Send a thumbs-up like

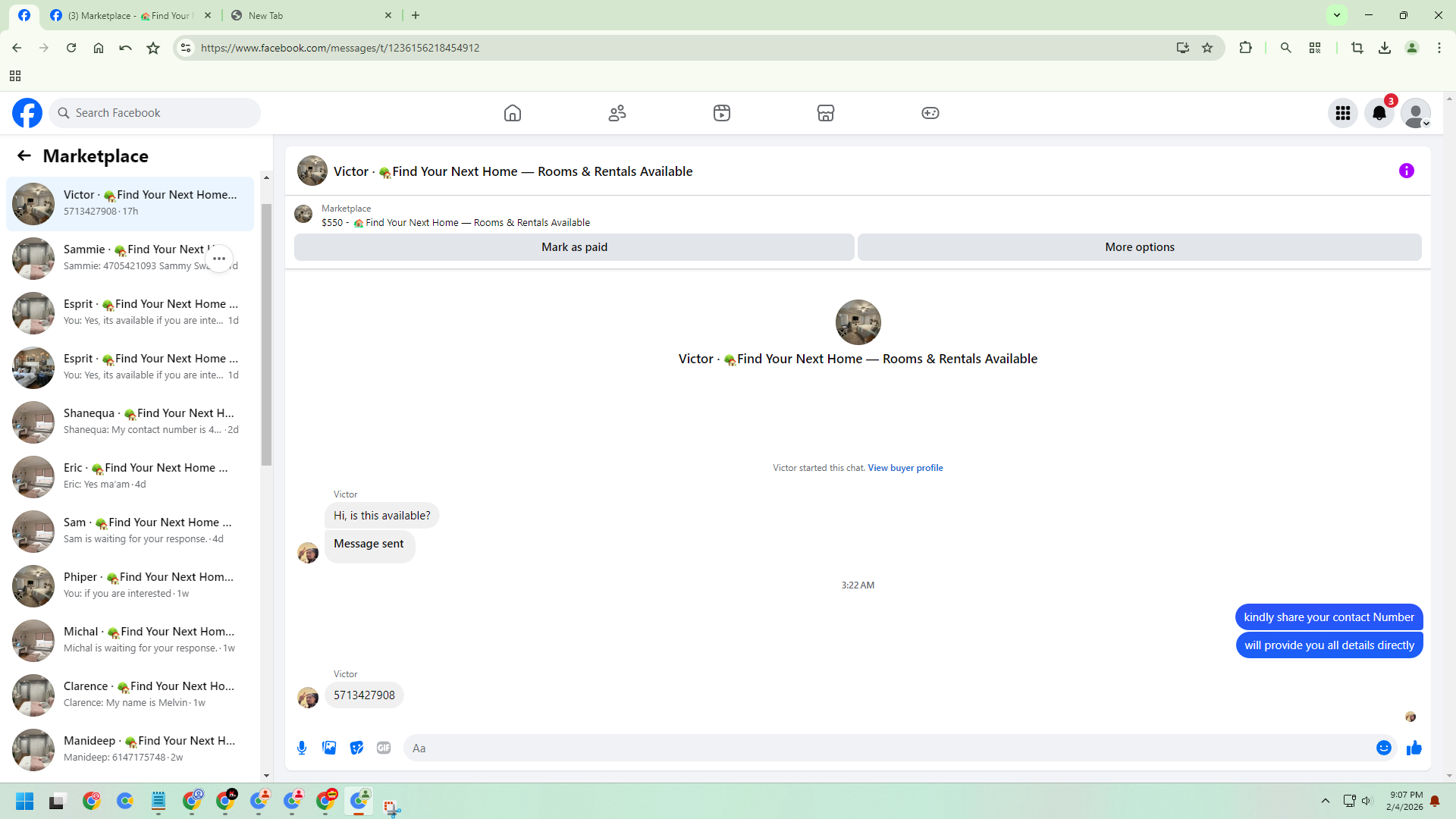tap(1414, 748)
